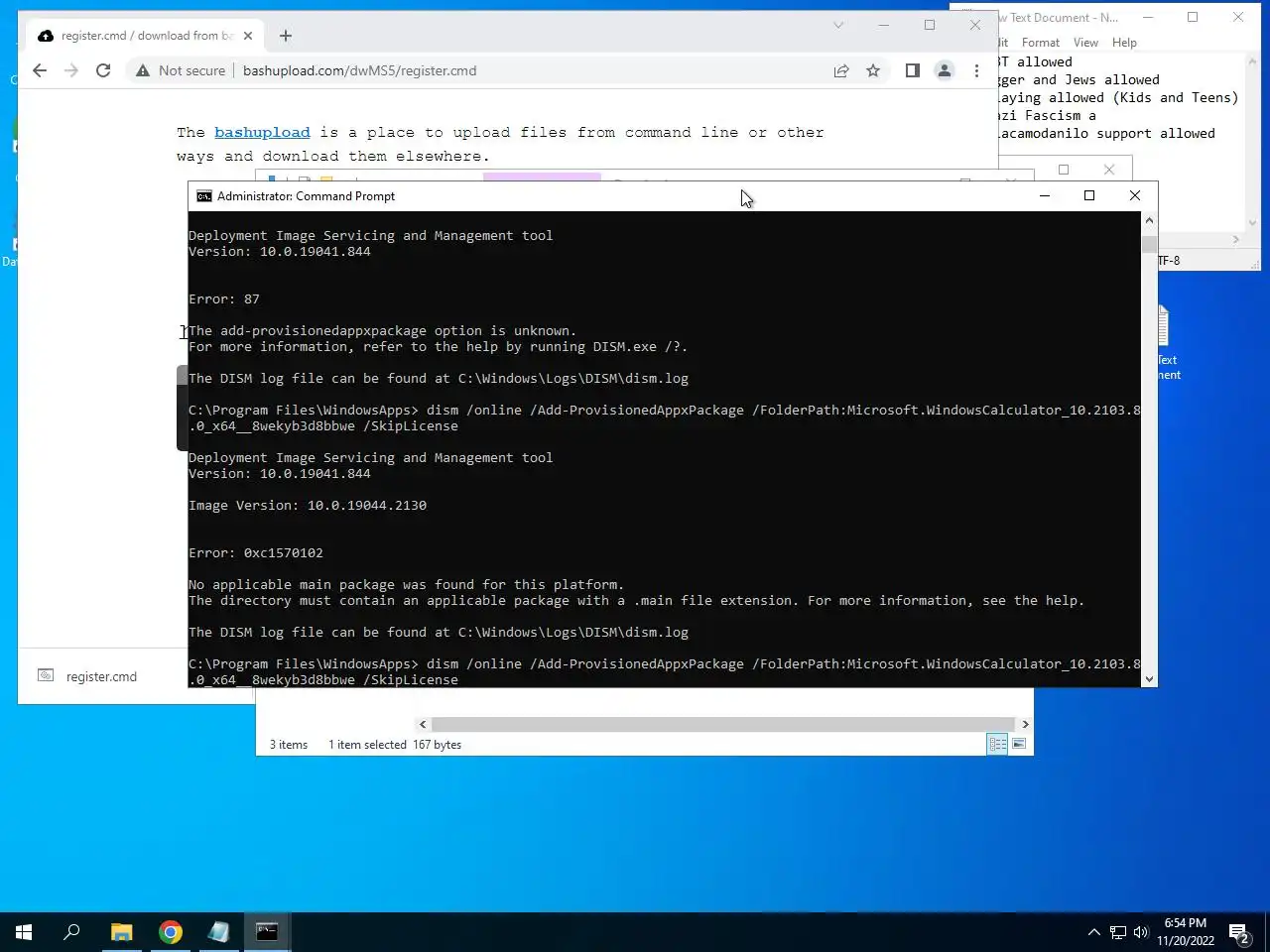1270x952 pixels.
Task: Show hidden system tray icons
Action: [1093, 932]
